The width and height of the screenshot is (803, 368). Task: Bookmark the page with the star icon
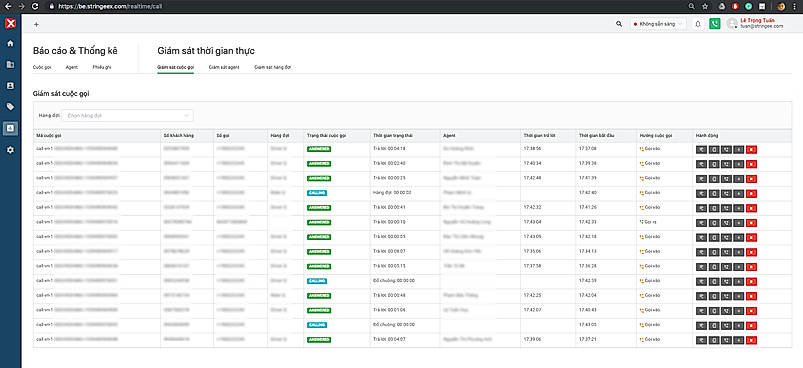[705, 6]
